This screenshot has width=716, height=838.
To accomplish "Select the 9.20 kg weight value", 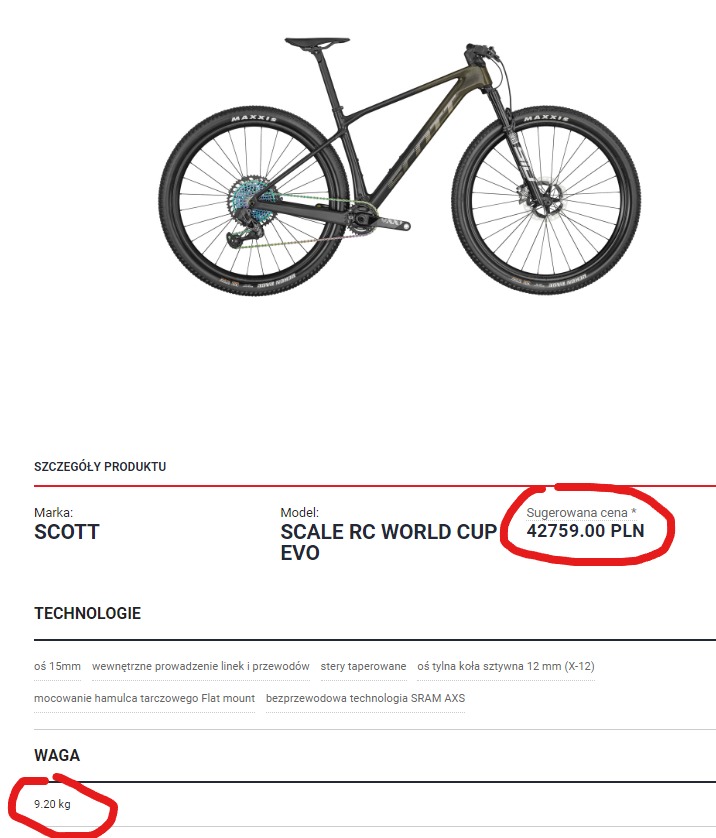I will (52, 804).
